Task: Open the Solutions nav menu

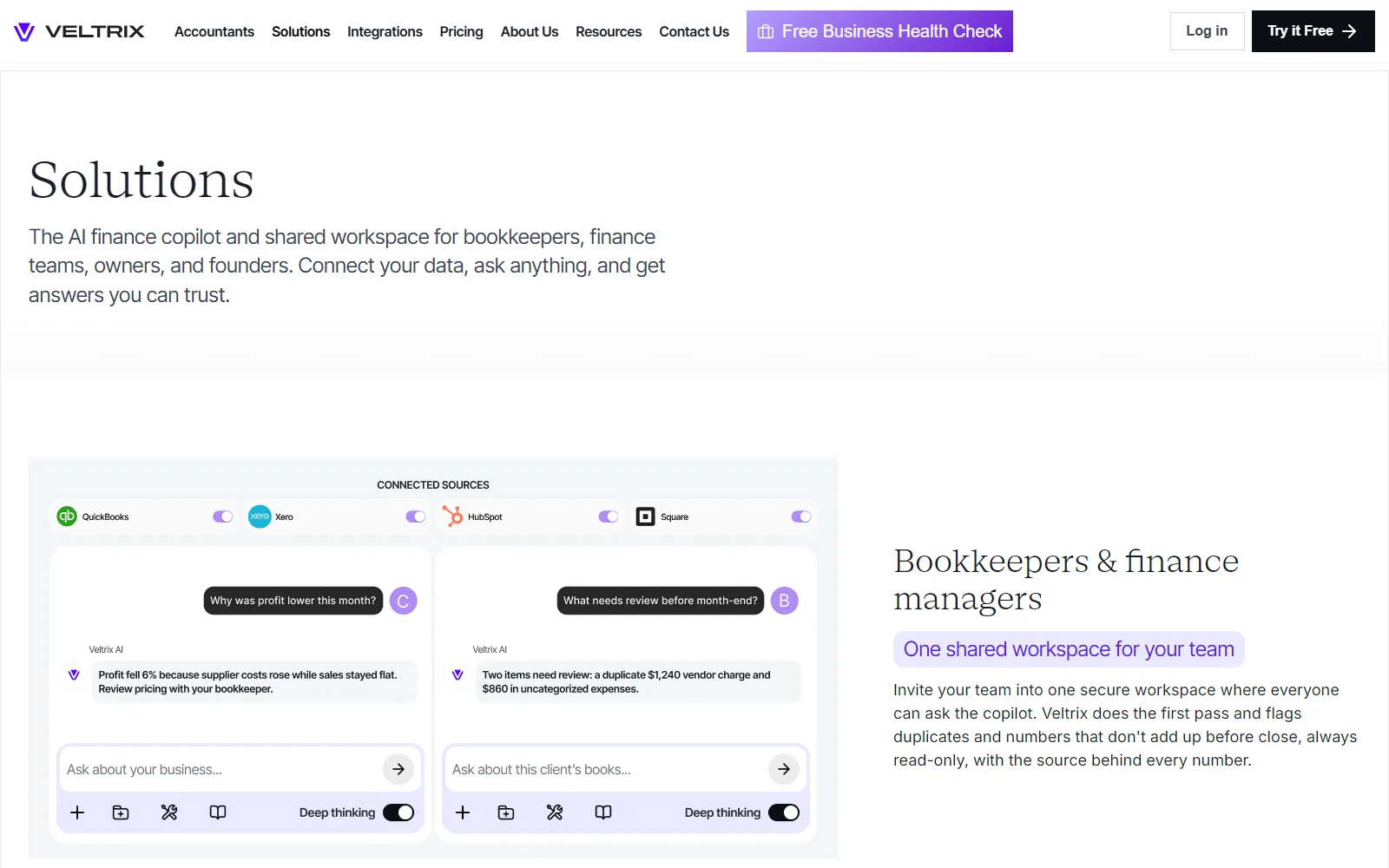Action: tap(301, 32)
